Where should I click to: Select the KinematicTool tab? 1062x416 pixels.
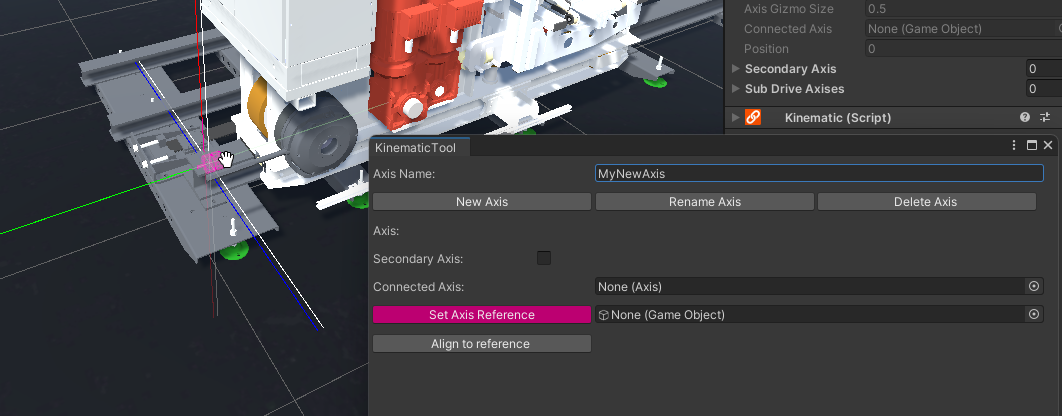pyautogui.click(x=415, y=148)
